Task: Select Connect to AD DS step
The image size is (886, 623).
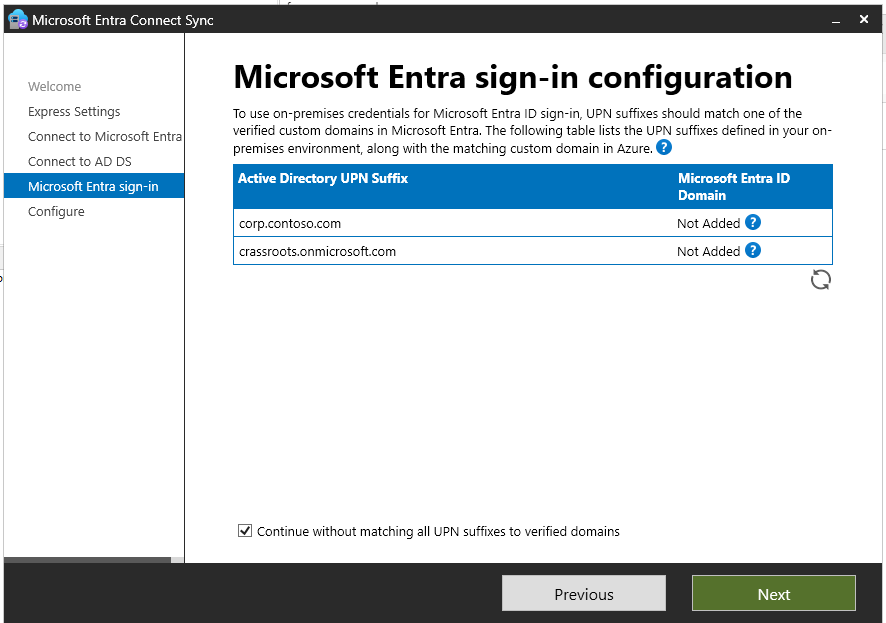Action: (80, 162)
